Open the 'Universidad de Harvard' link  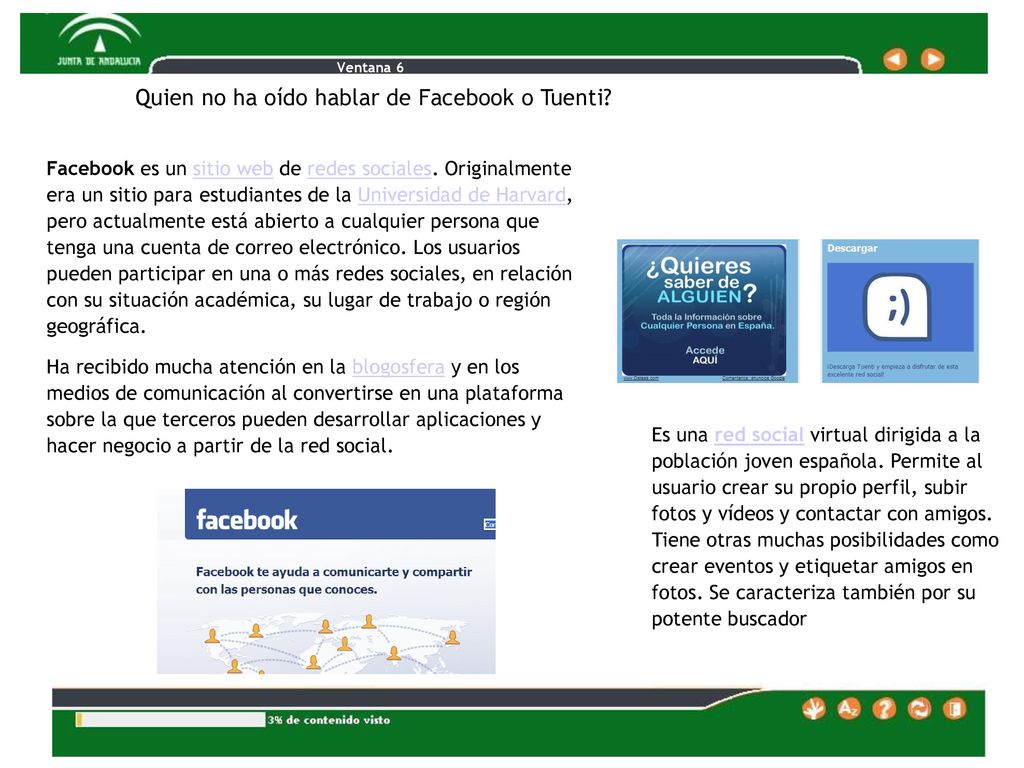click(x=462, y=195)
